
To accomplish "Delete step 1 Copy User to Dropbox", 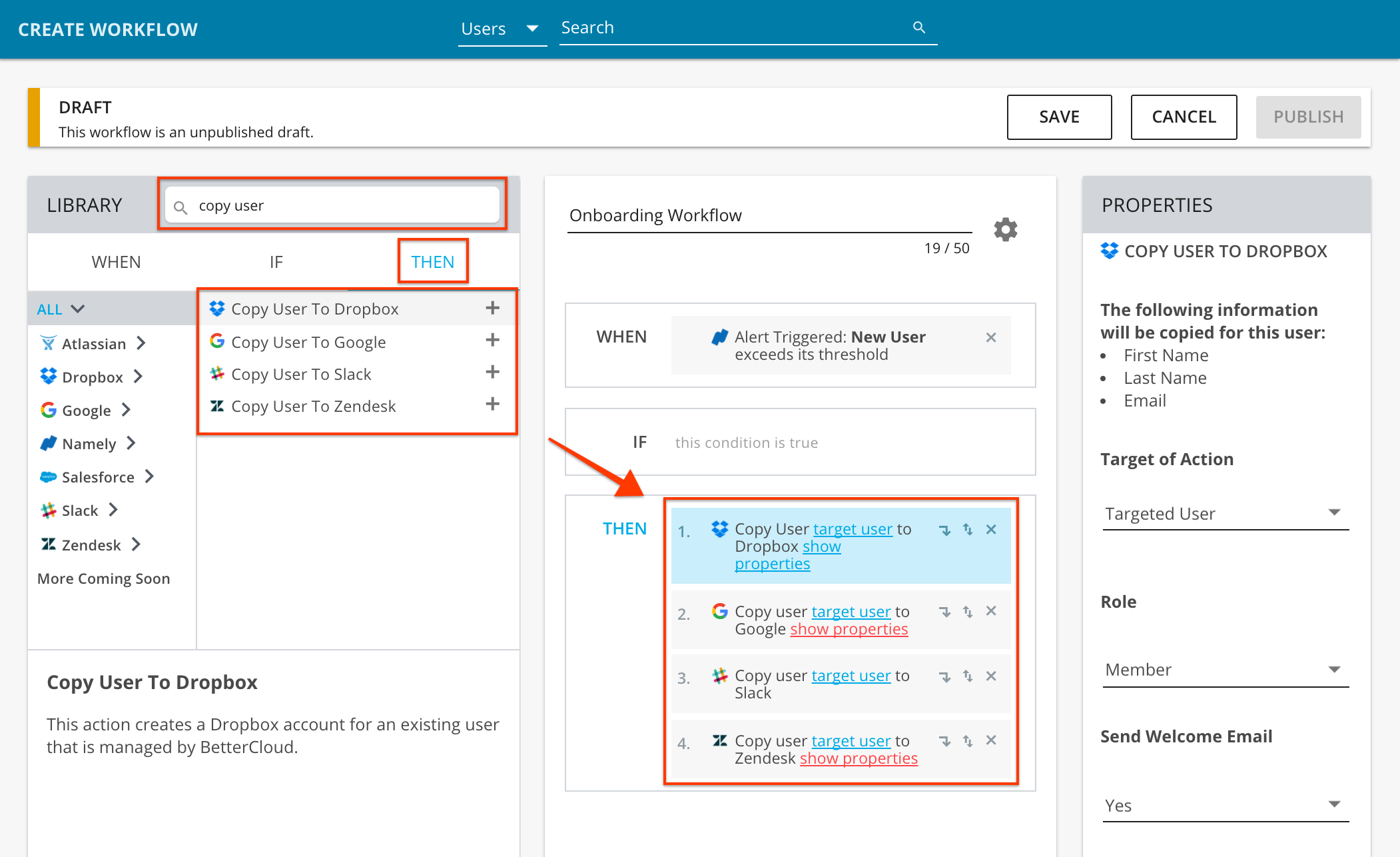I will 991,529.
